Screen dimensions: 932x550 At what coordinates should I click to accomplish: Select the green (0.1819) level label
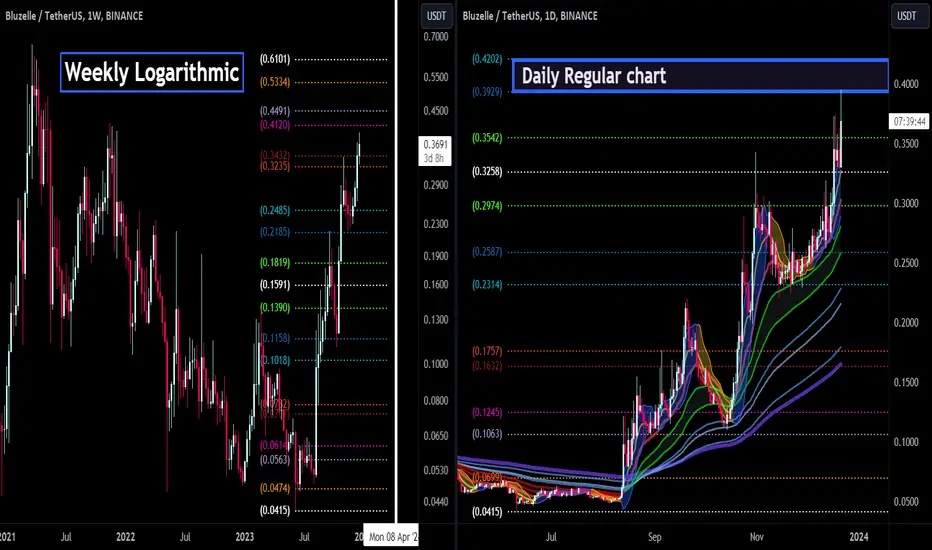pyautogui.click(x=275, y=262)
